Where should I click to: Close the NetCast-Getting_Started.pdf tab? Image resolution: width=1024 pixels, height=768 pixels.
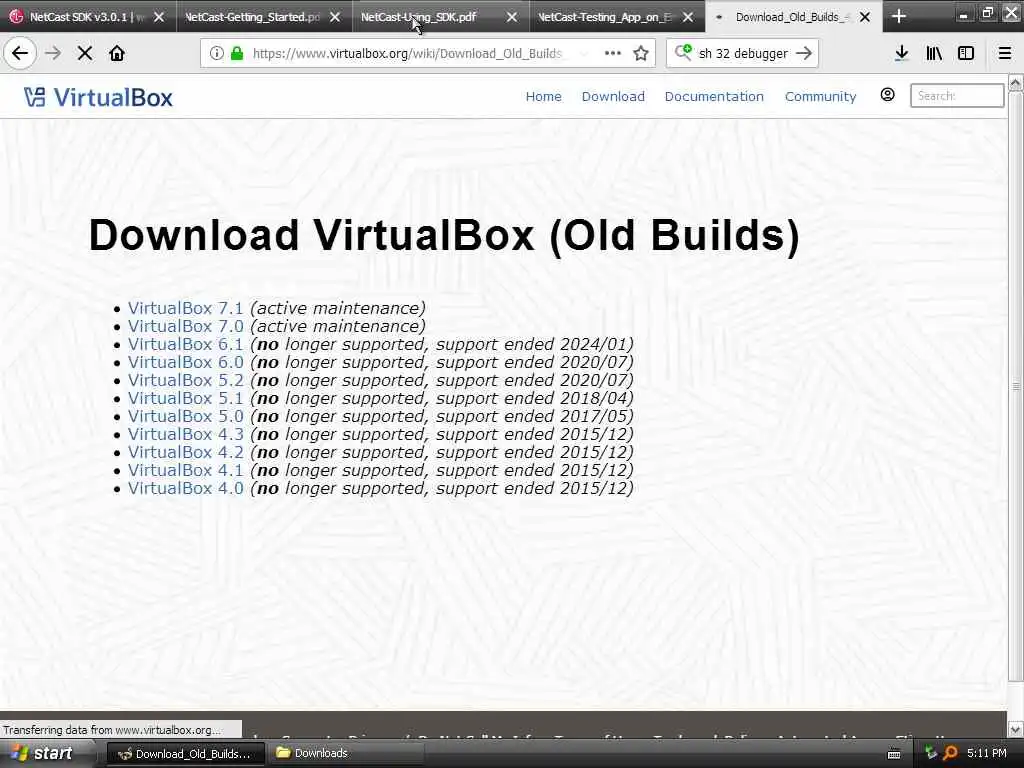[335, 17]
